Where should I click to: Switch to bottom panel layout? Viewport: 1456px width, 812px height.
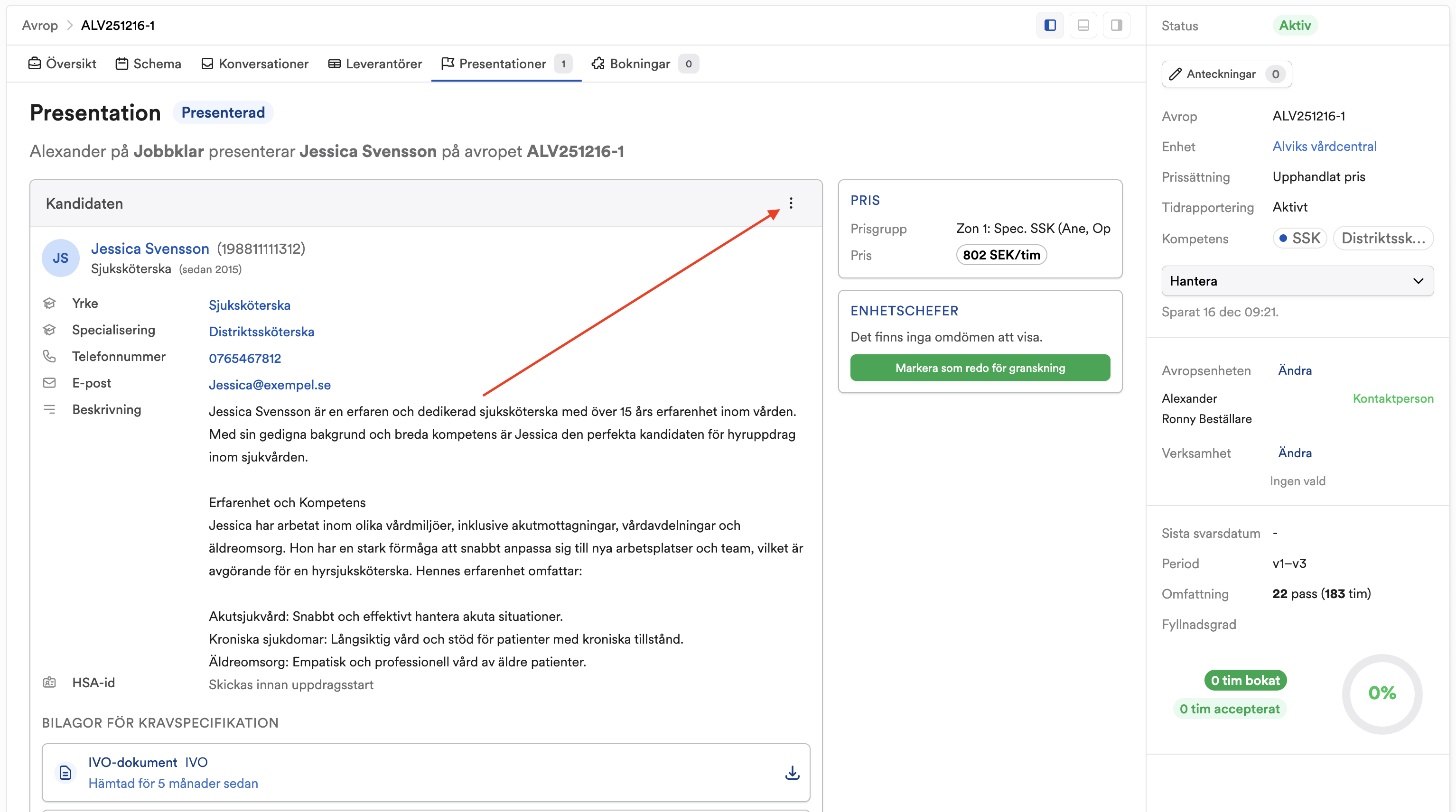coord(1083,25)
